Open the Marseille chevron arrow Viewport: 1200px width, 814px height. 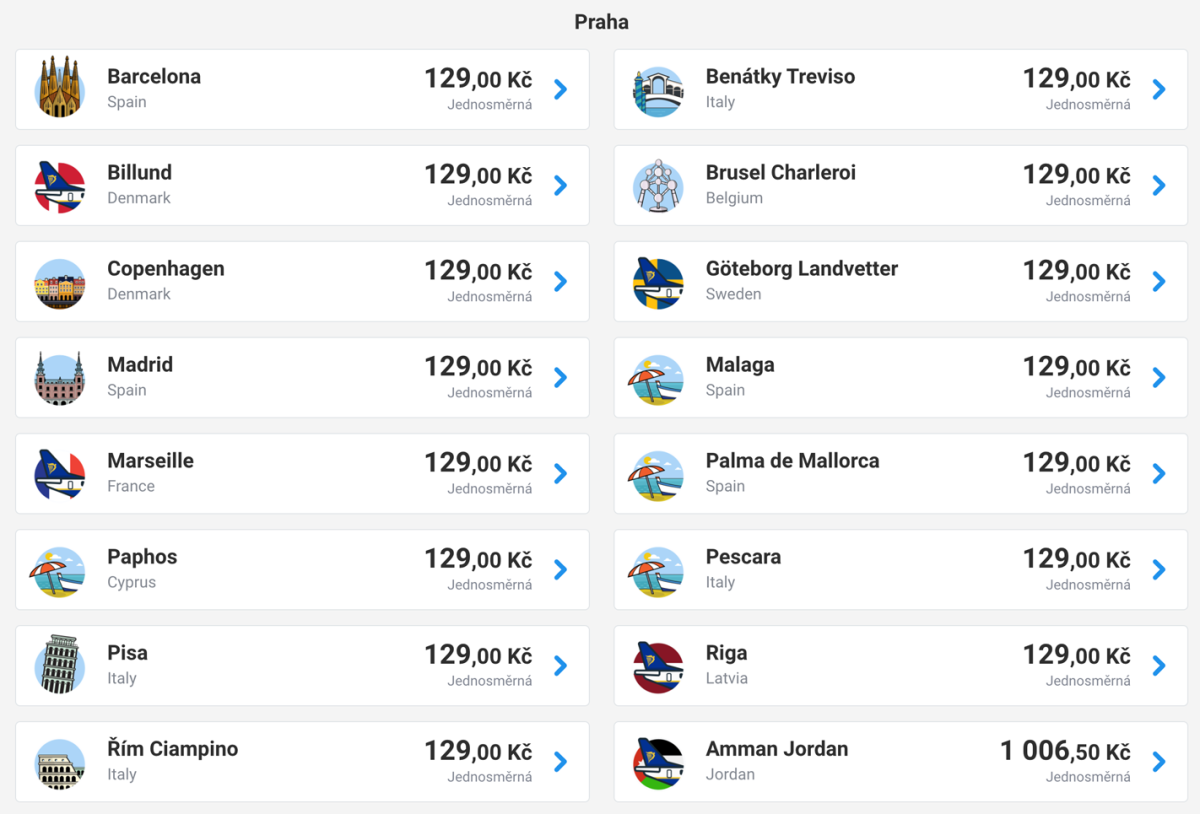tap(560, 474)
